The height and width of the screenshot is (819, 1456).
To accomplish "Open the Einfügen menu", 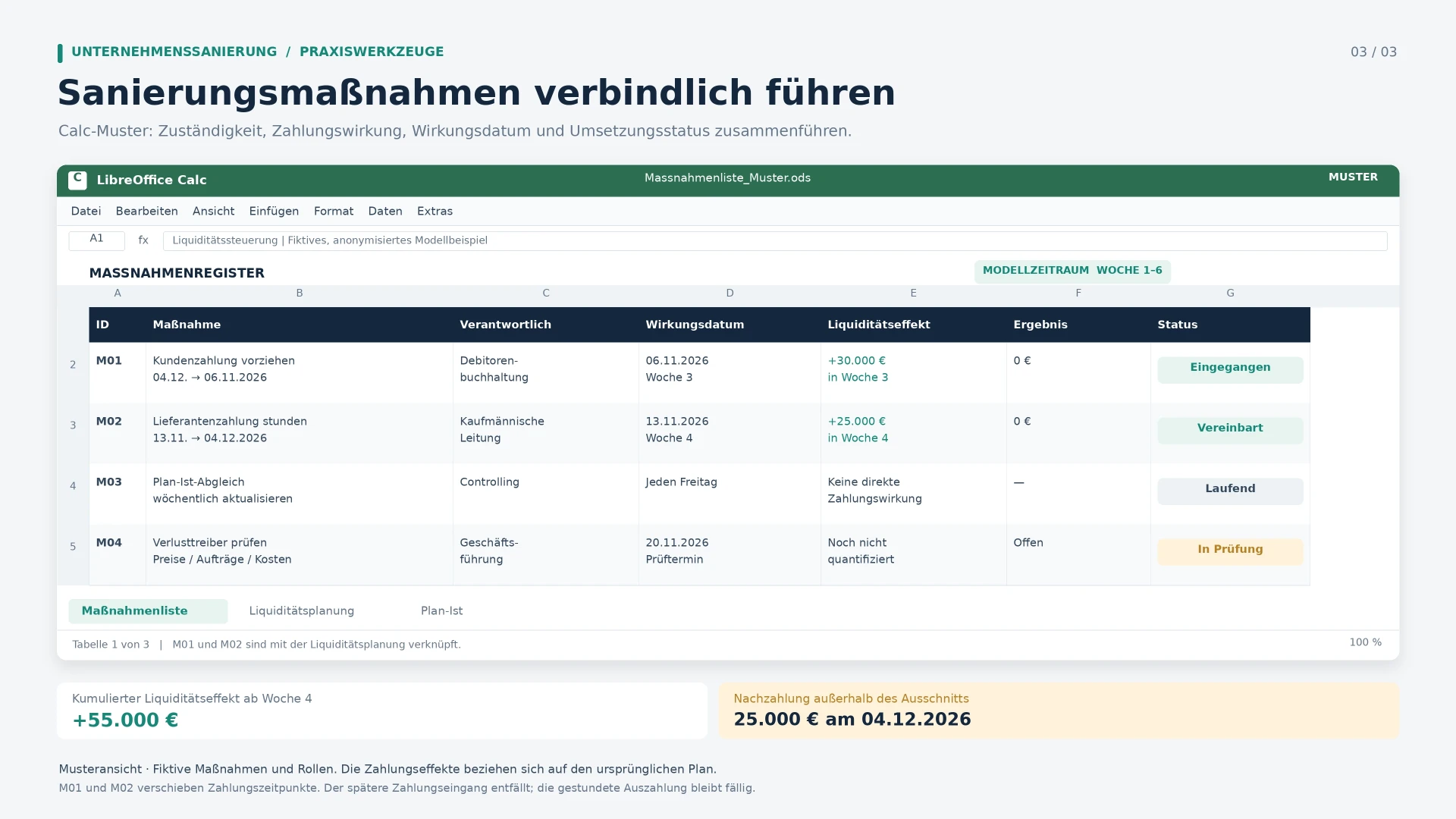I will click(x=274, y=212).
